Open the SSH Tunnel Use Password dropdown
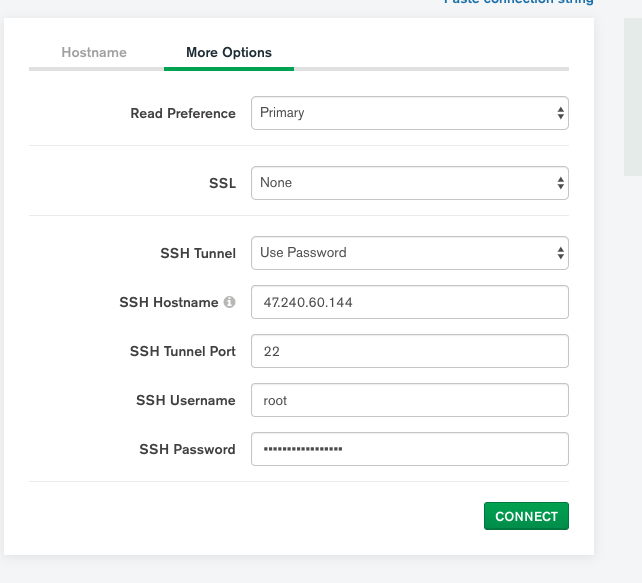The width and height of the screenshot is (642, 583). [x=409, y=253]
